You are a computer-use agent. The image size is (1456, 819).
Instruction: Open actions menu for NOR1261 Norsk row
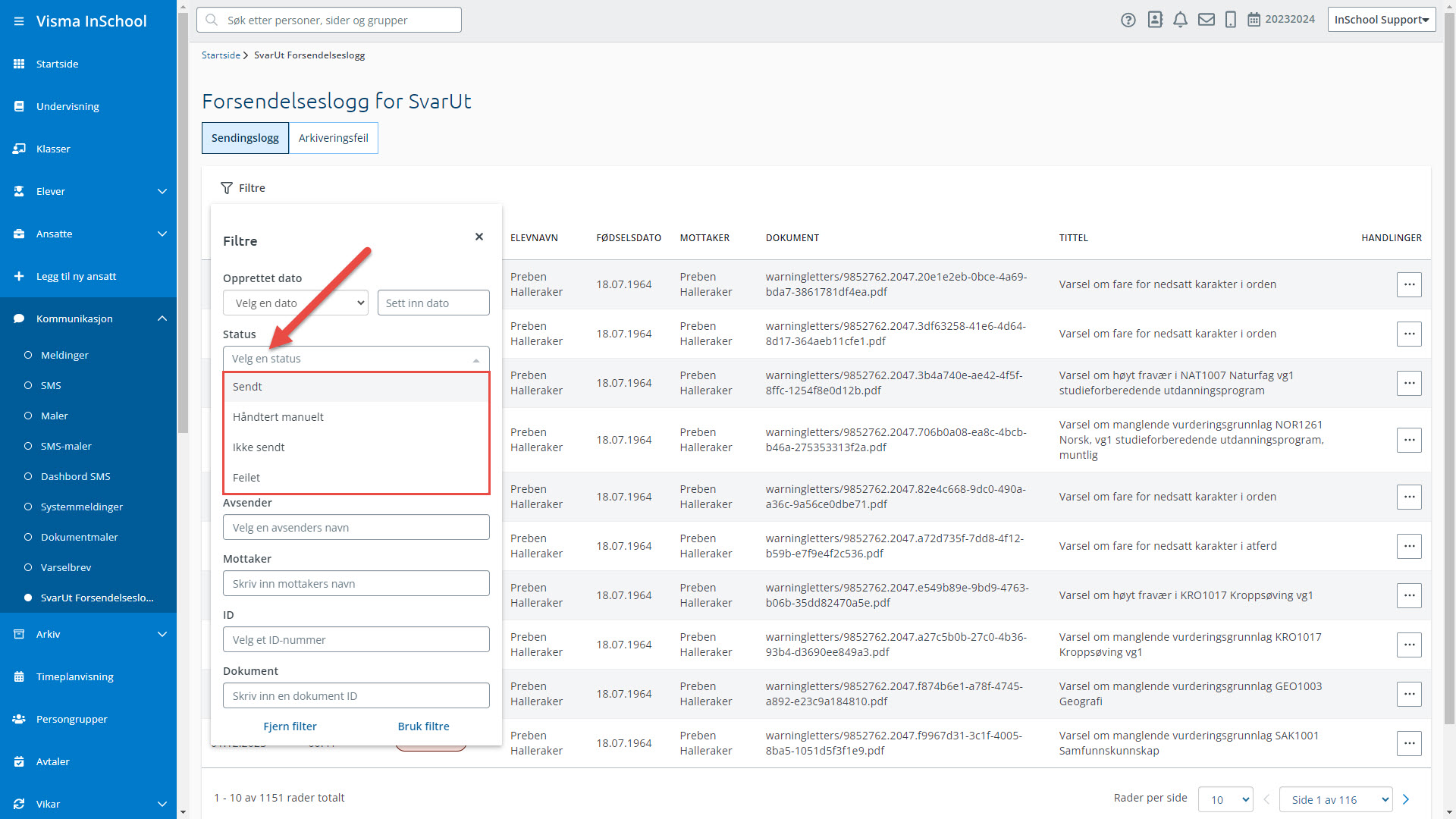pyautogui.click(x=1409, y=440)
